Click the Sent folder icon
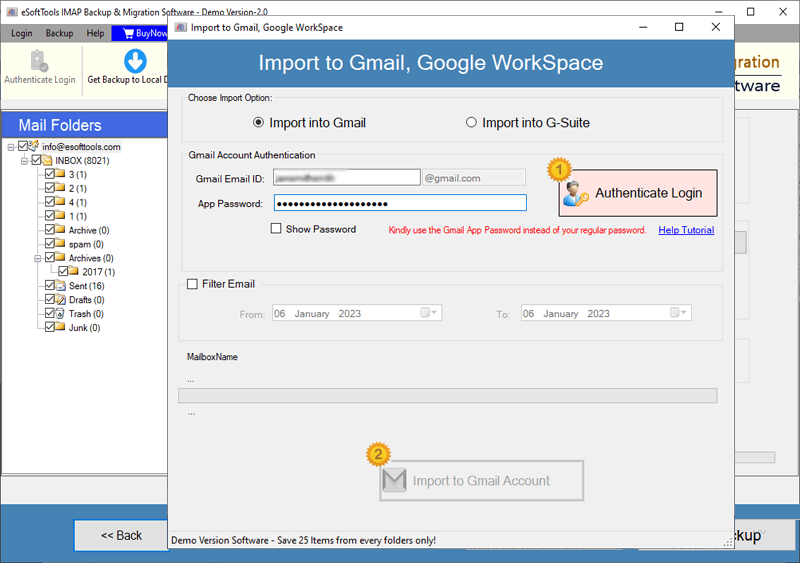 (60, 286)
